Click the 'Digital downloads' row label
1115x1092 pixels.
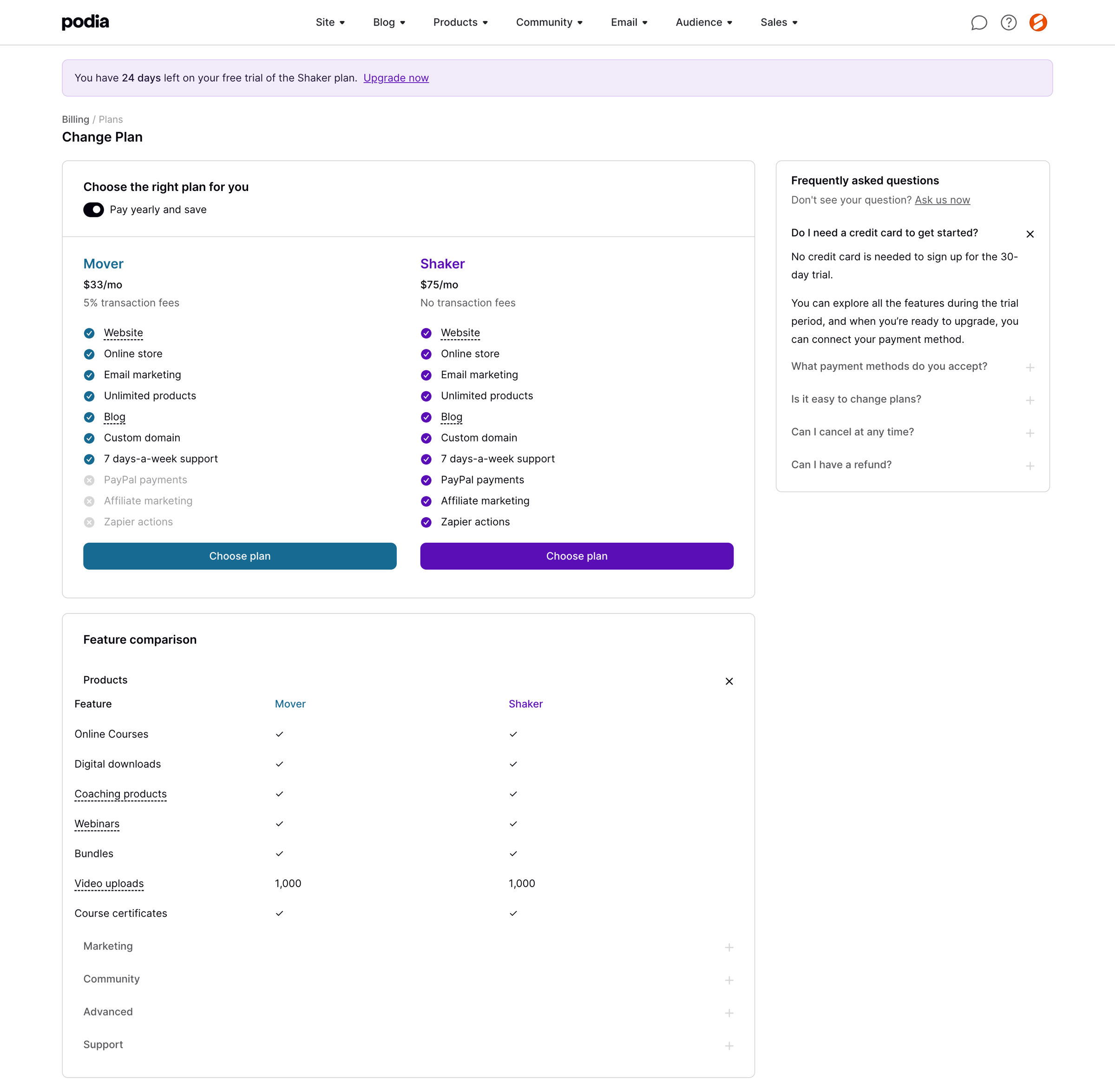coord(118,764)
